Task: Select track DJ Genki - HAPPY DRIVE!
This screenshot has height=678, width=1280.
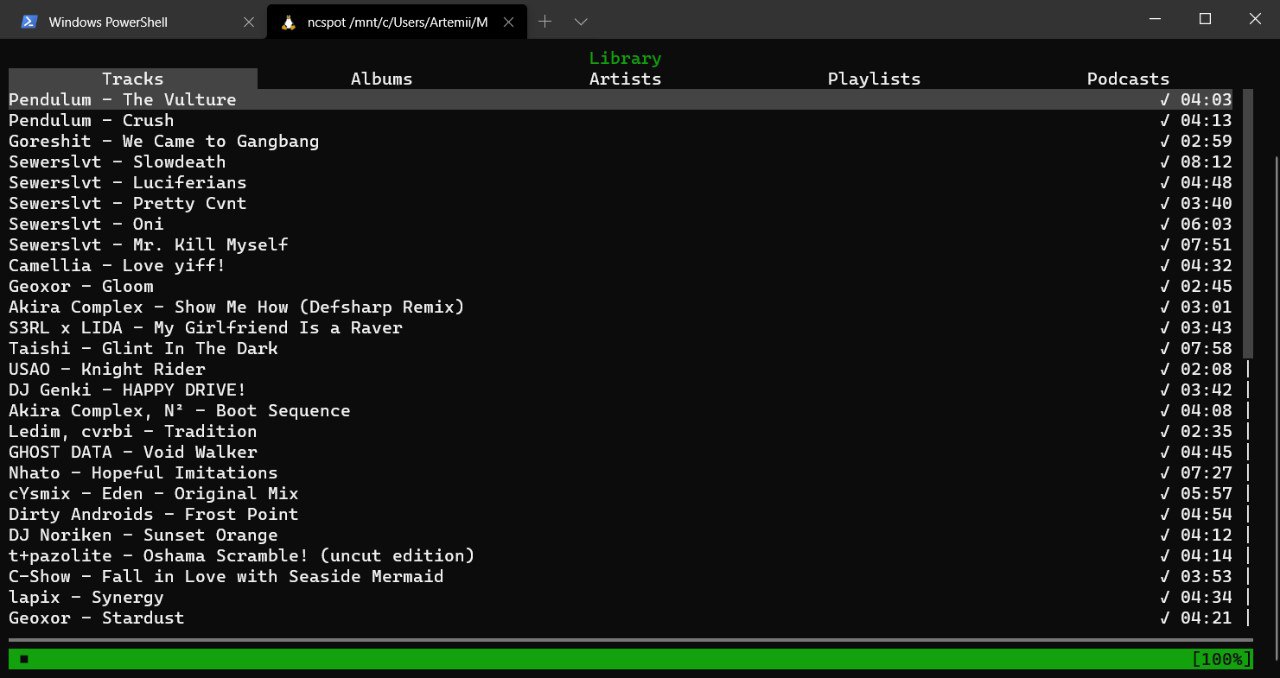Action: click(x=620, y=390)
